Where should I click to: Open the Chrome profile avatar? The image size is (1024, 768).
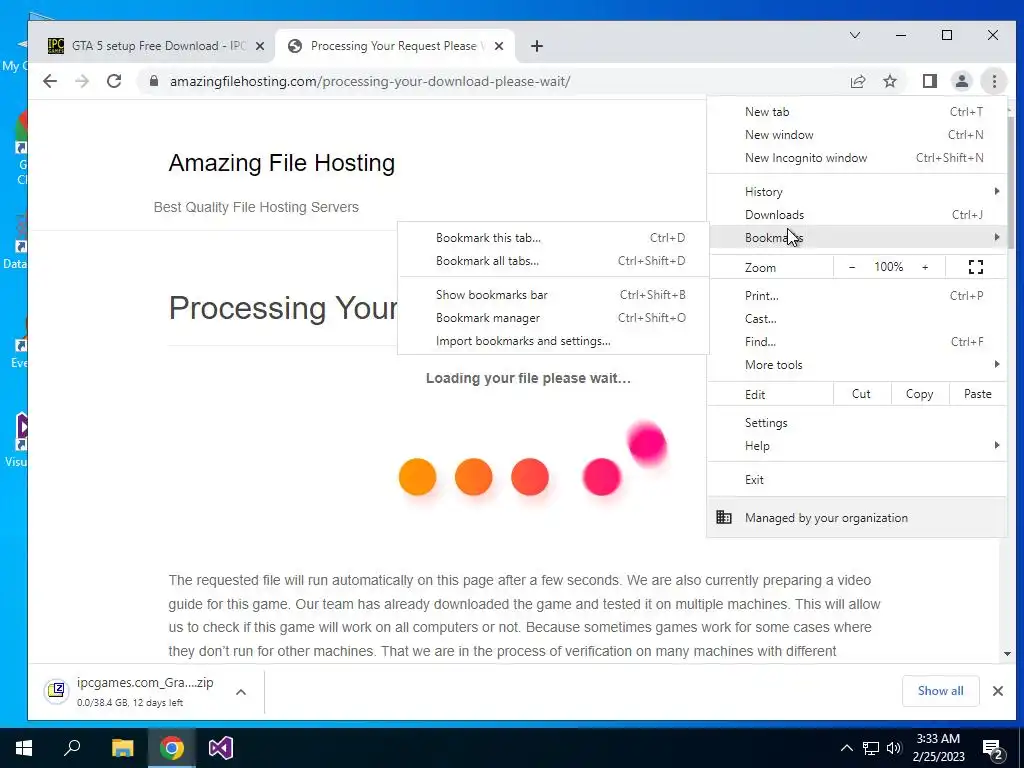click(x=962, y=81)
